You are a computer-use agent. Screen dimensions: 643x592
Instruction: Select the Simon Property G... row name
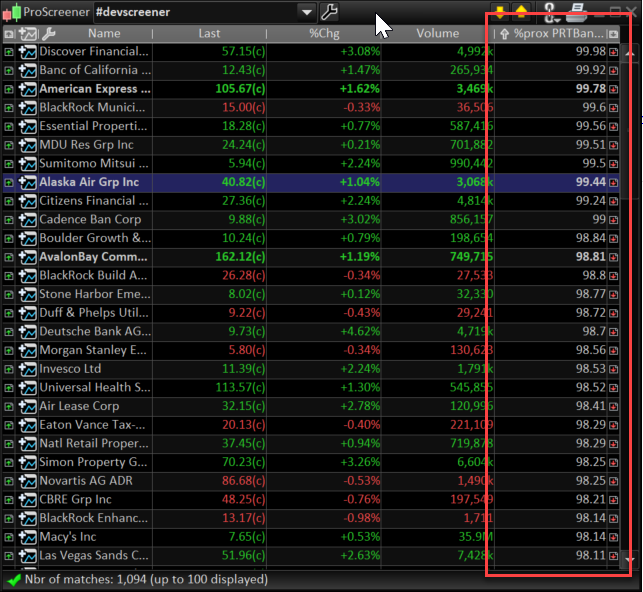pyautogui.click(x=93, y=462)
